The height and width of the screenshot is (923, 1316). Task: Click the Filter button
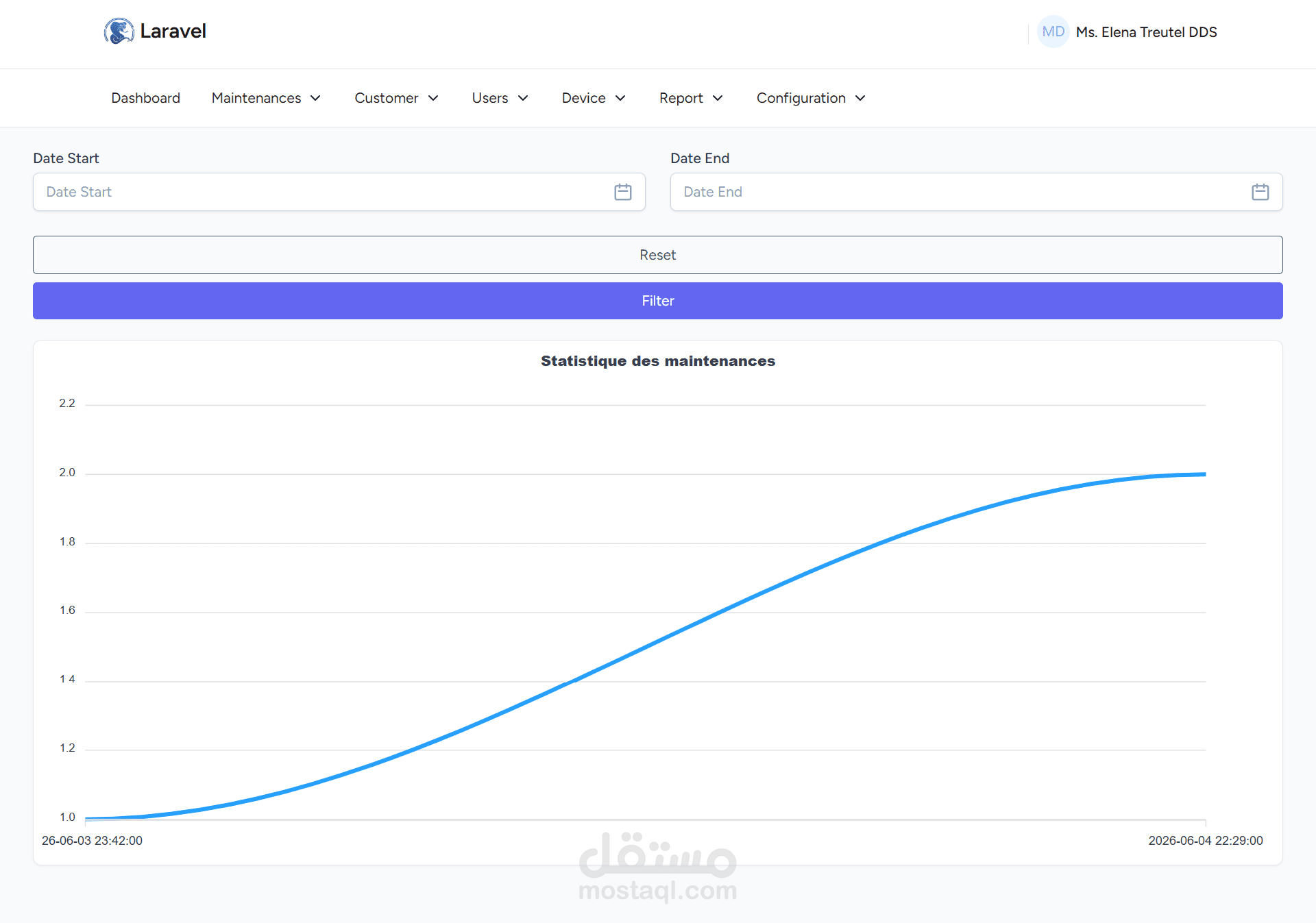[658, 301]
